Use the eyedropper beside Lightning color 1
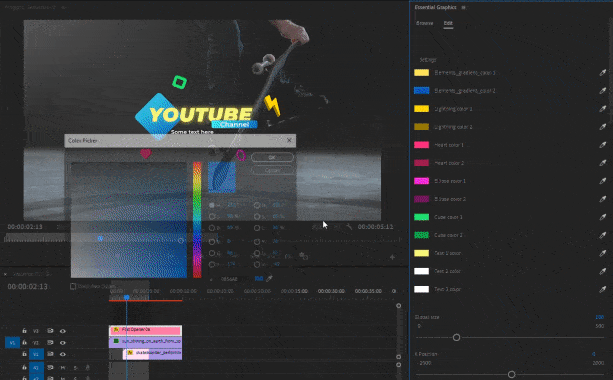613x380 pixels. pyautogui.click(x=602, y=109)
